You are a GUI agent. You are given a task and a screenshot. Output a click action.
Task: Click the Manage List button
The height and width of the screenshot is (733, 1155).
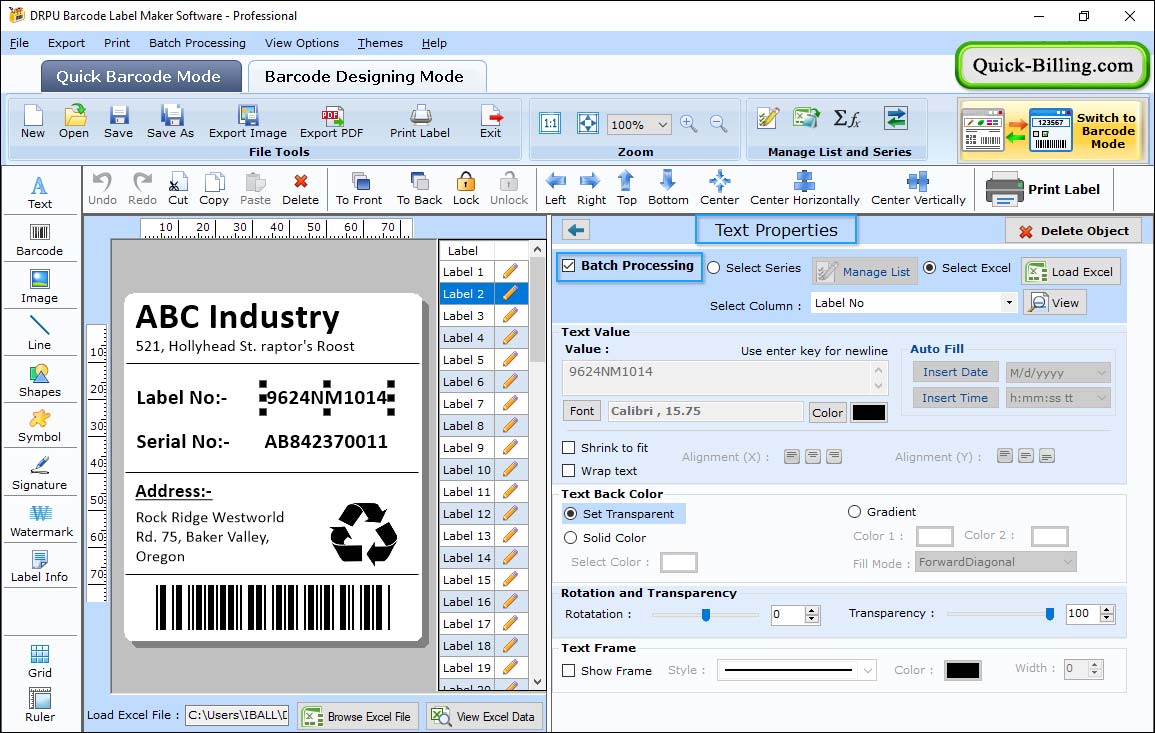[864, 272]
